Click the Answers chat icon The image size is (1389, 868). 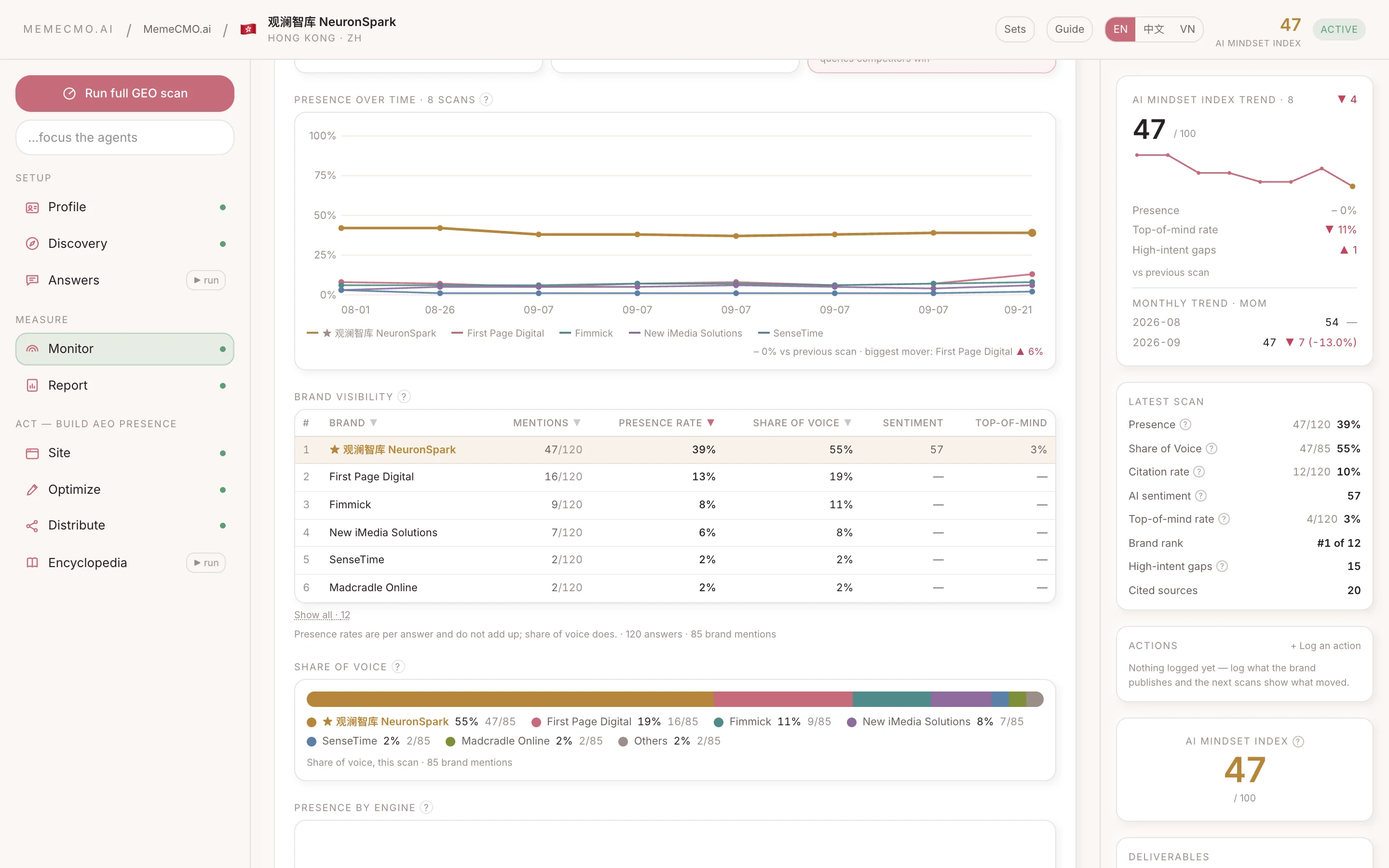point(32,280)
